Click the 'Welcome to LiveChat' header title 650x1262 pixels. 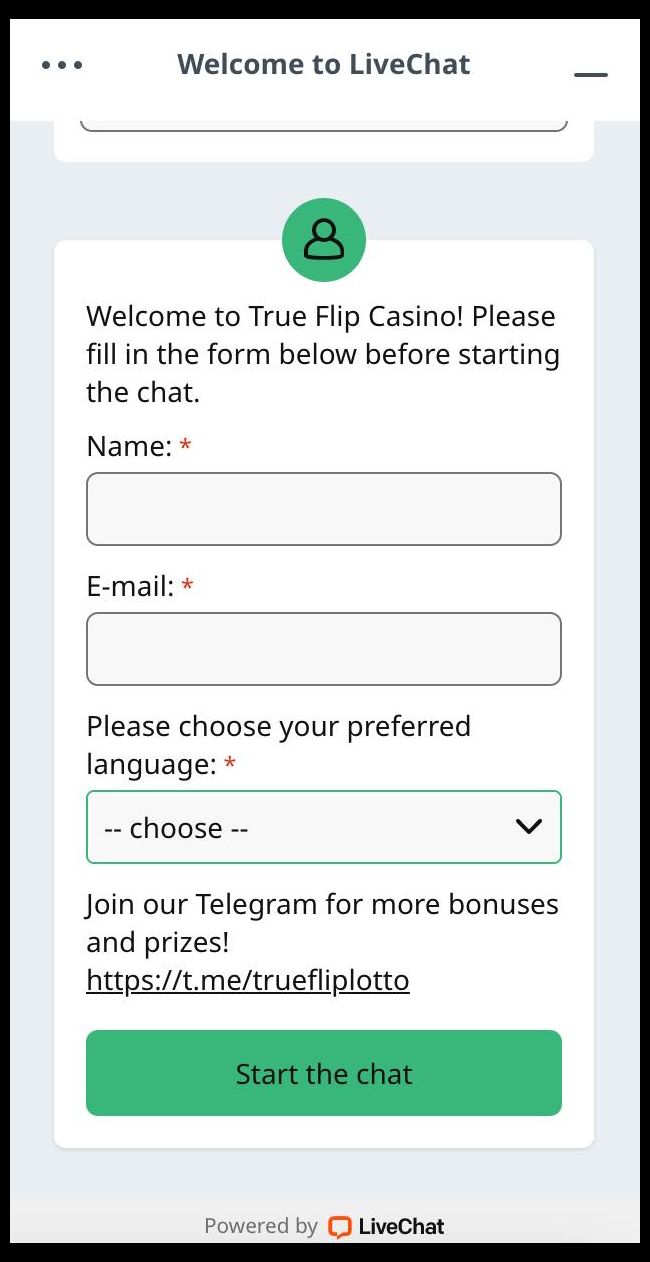pos(324,65)
